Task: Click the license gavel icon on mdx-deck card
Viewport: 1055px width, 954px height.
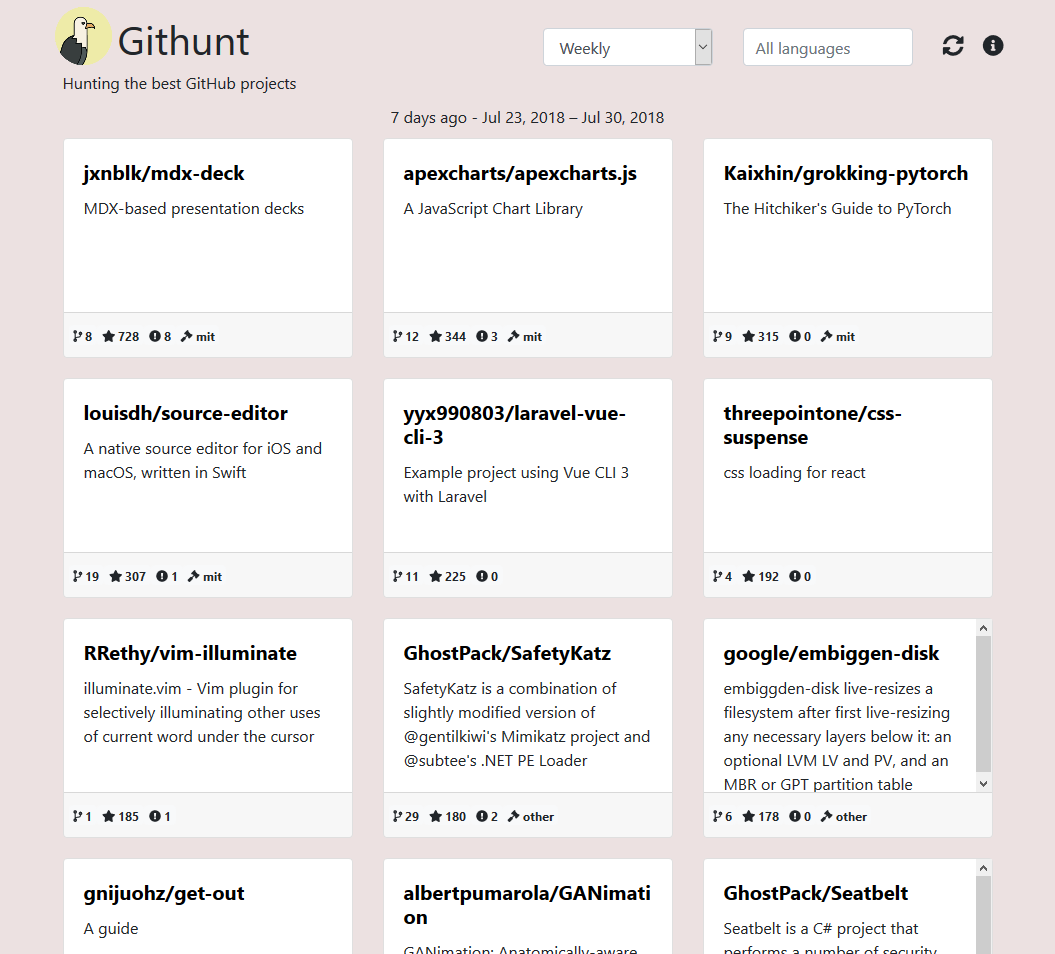Action: tap(186, 336)
